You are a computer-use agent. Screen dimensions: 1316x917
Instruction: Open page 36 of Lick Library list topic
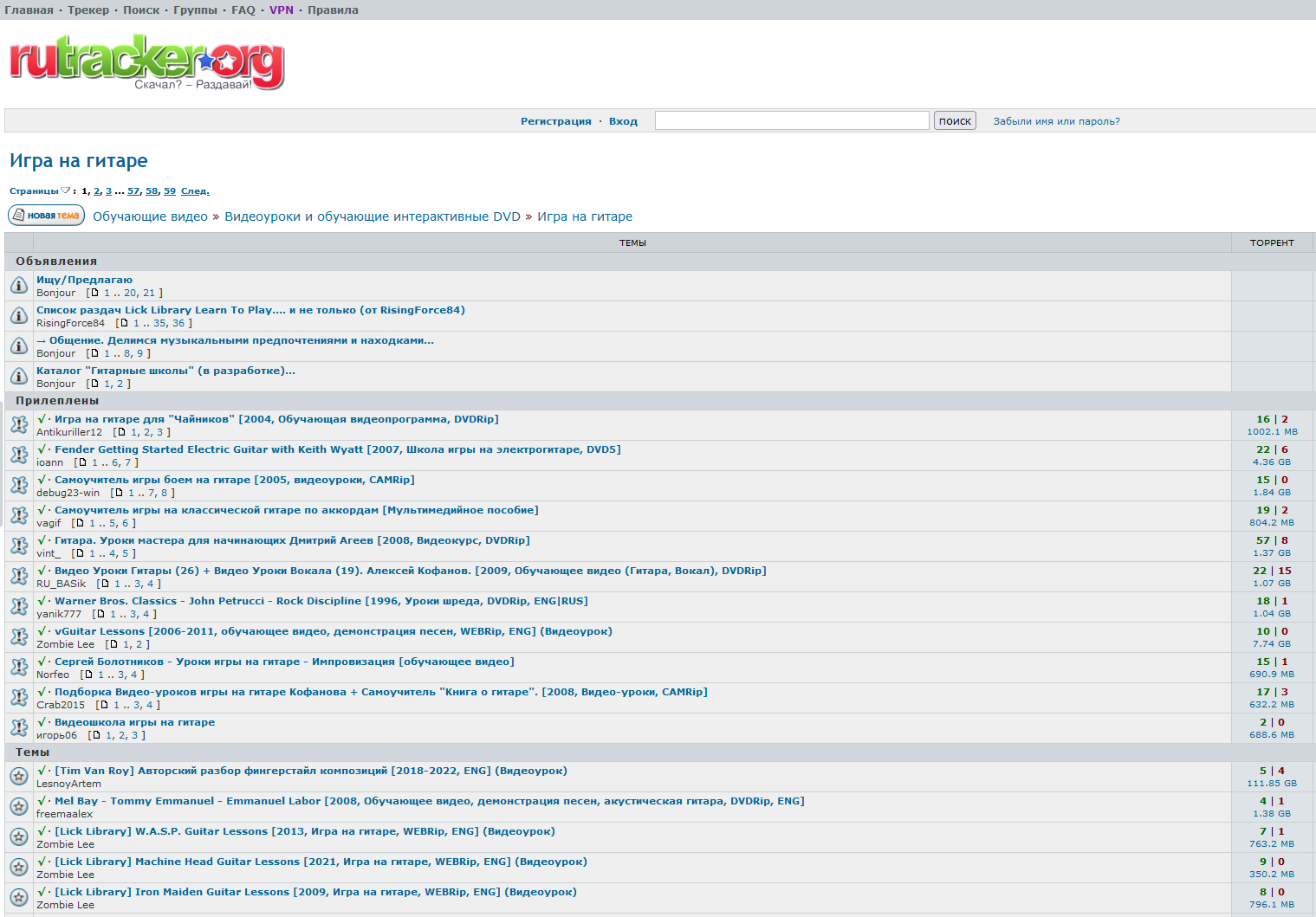(178, 323)
